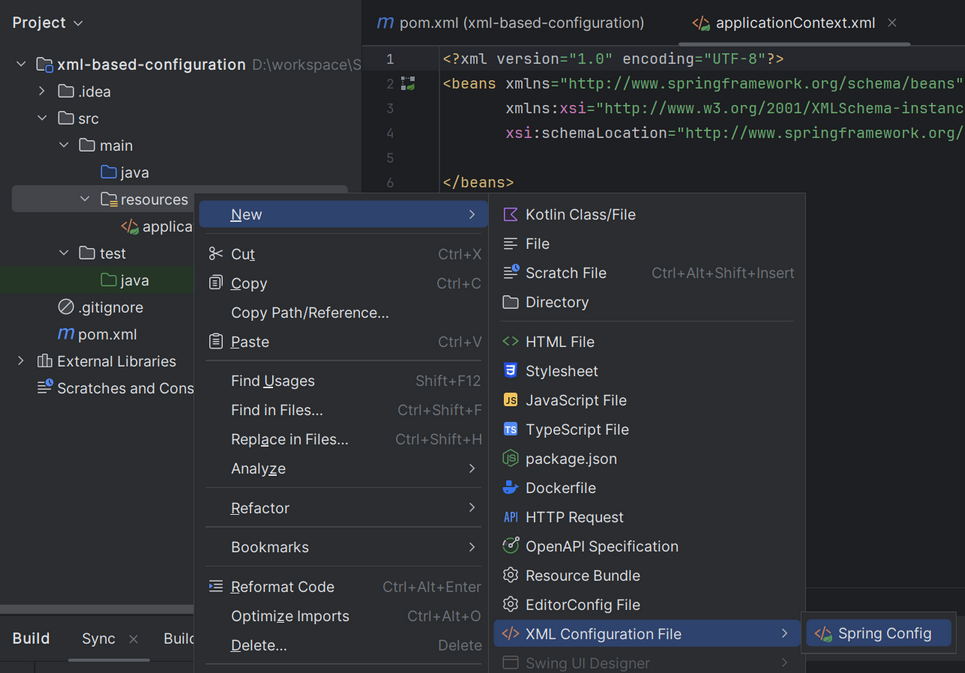Click the Kotlin Class/File icon
This screenshot has height=673, width=965.
pyautogui.click(x=511, y=215)
